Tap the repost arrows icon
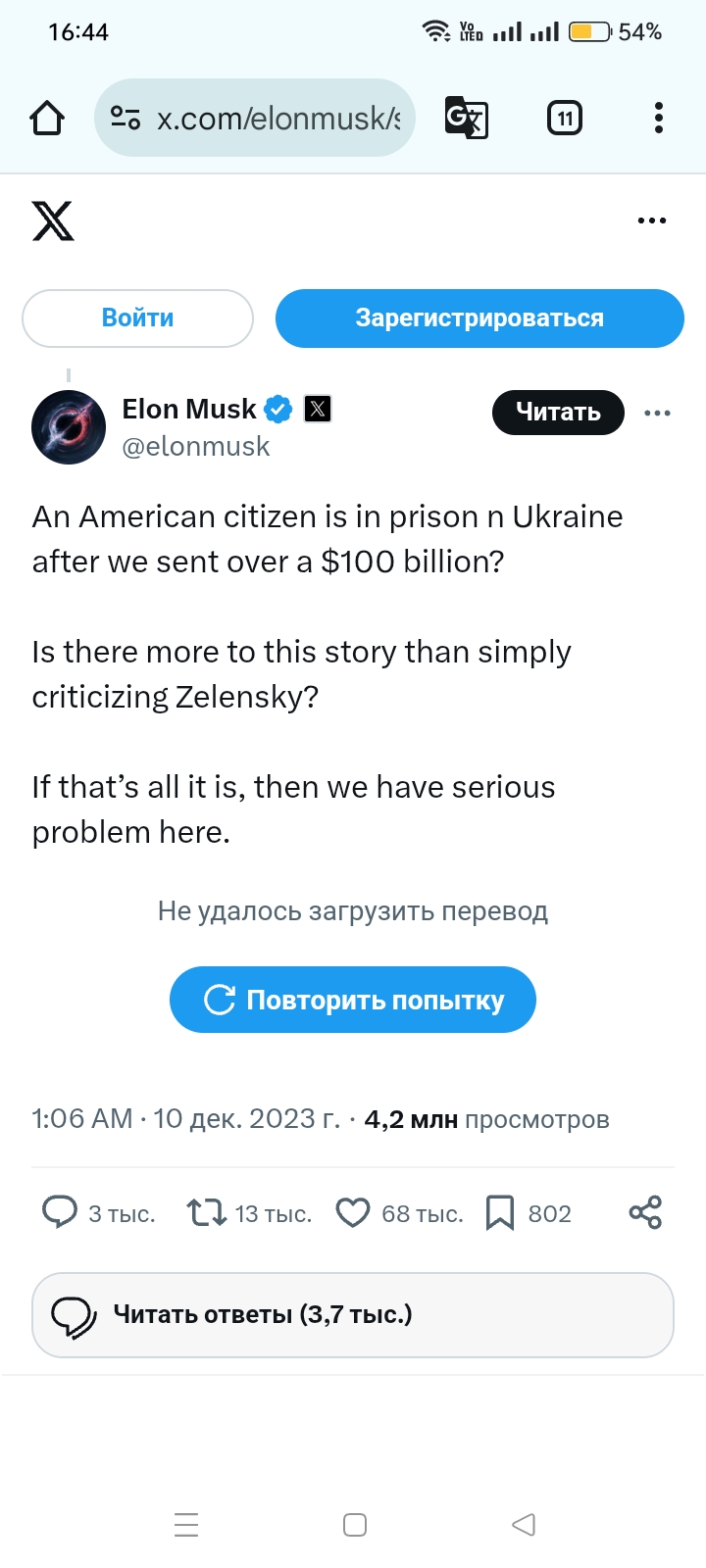The height and width of the screenshot is (1568, 706). click(207, 1213)
